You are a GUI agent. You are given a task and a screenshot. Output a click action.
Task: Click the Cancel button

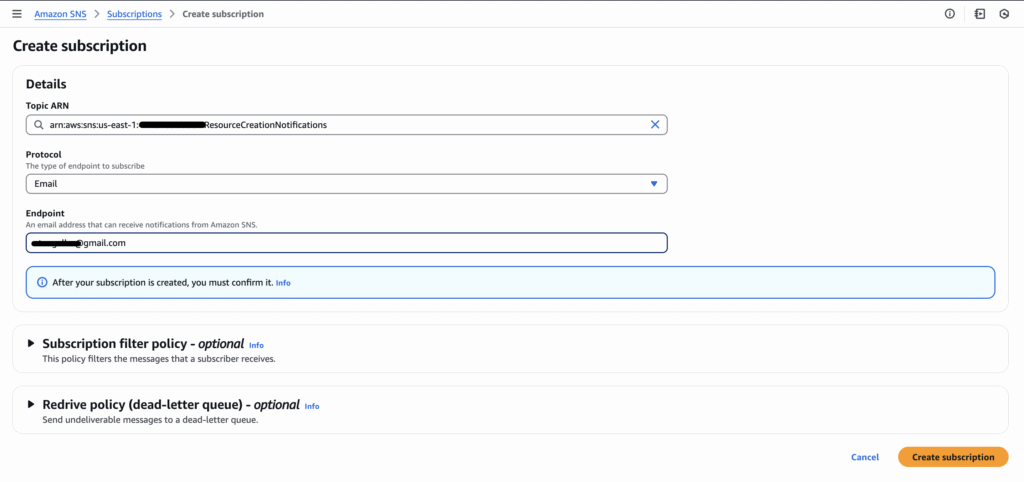[865, 457]
